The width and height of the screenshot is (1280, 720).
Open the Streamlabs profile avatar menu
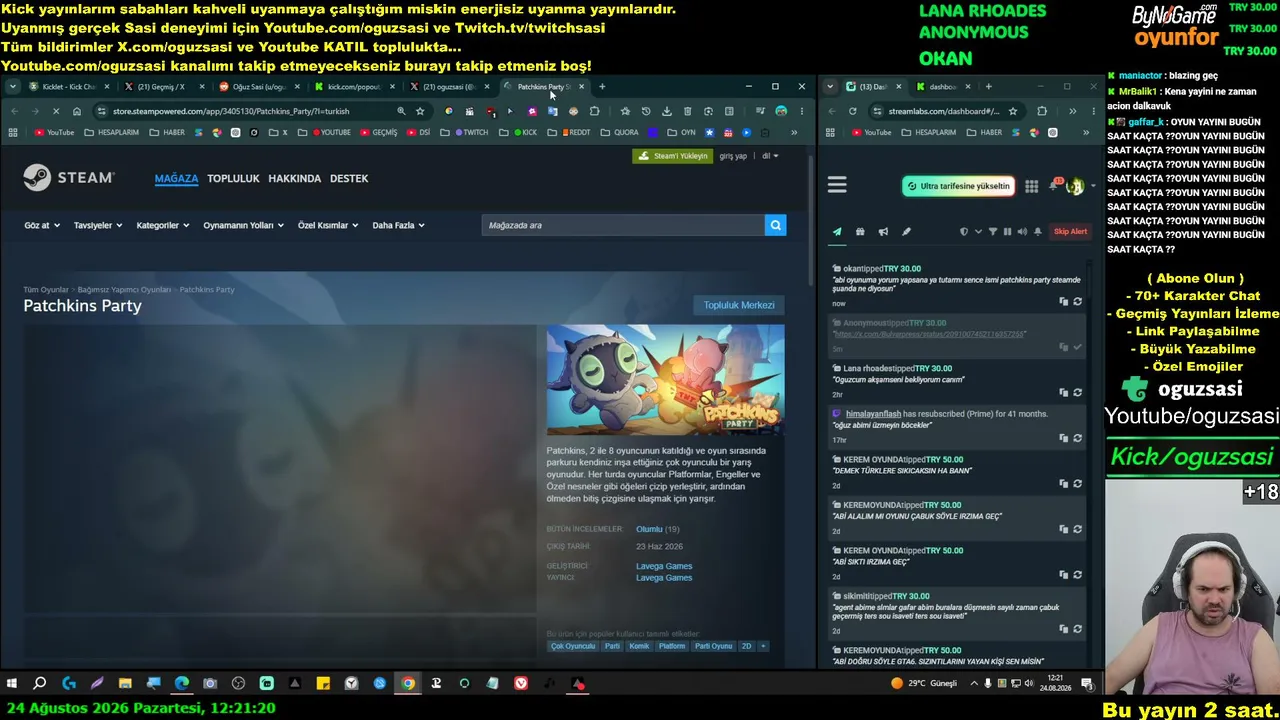tap(1075, 186)
